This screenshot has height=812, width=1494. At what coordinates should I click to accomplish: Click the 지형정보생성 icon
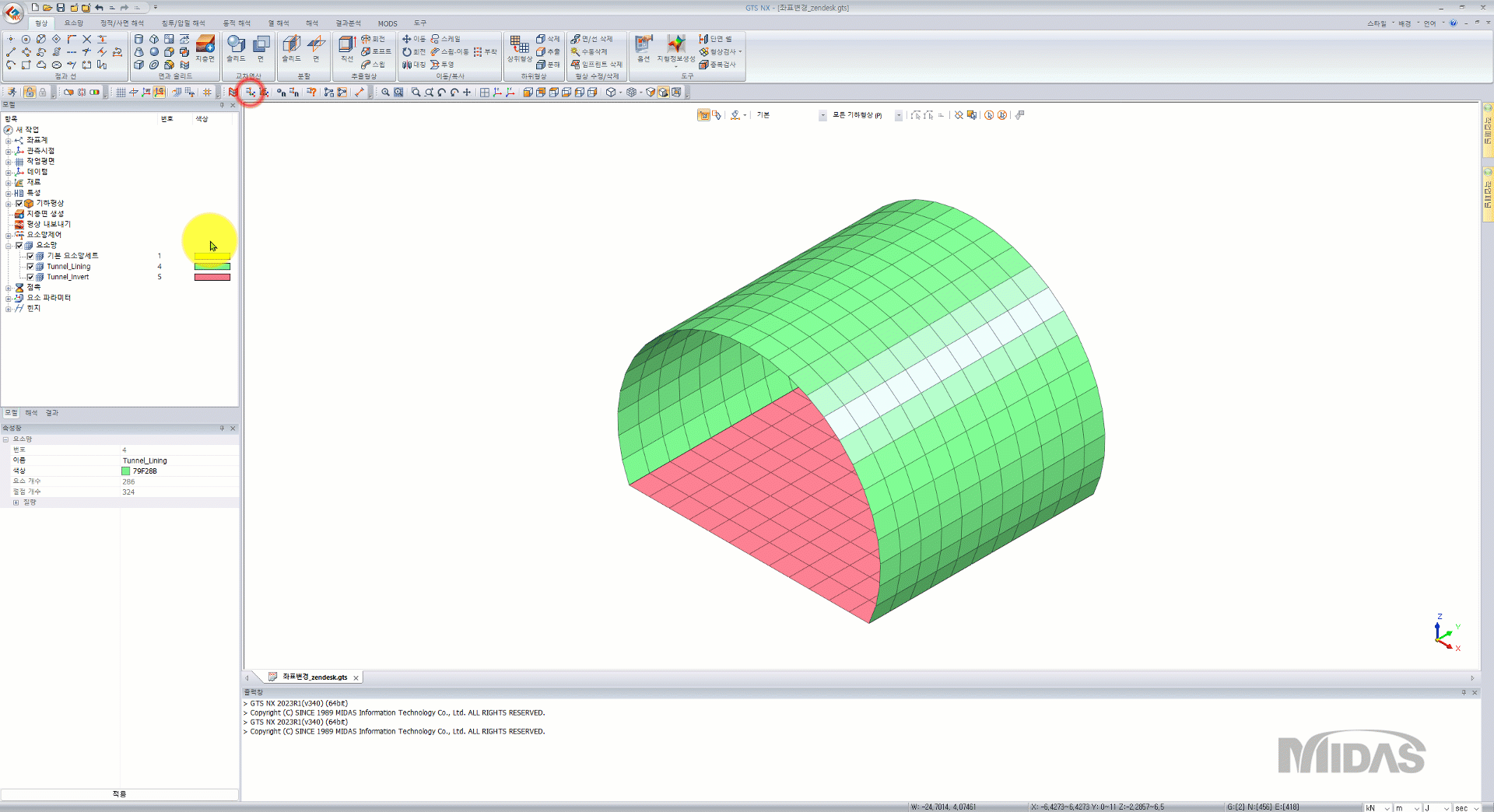tap(676, 48)
